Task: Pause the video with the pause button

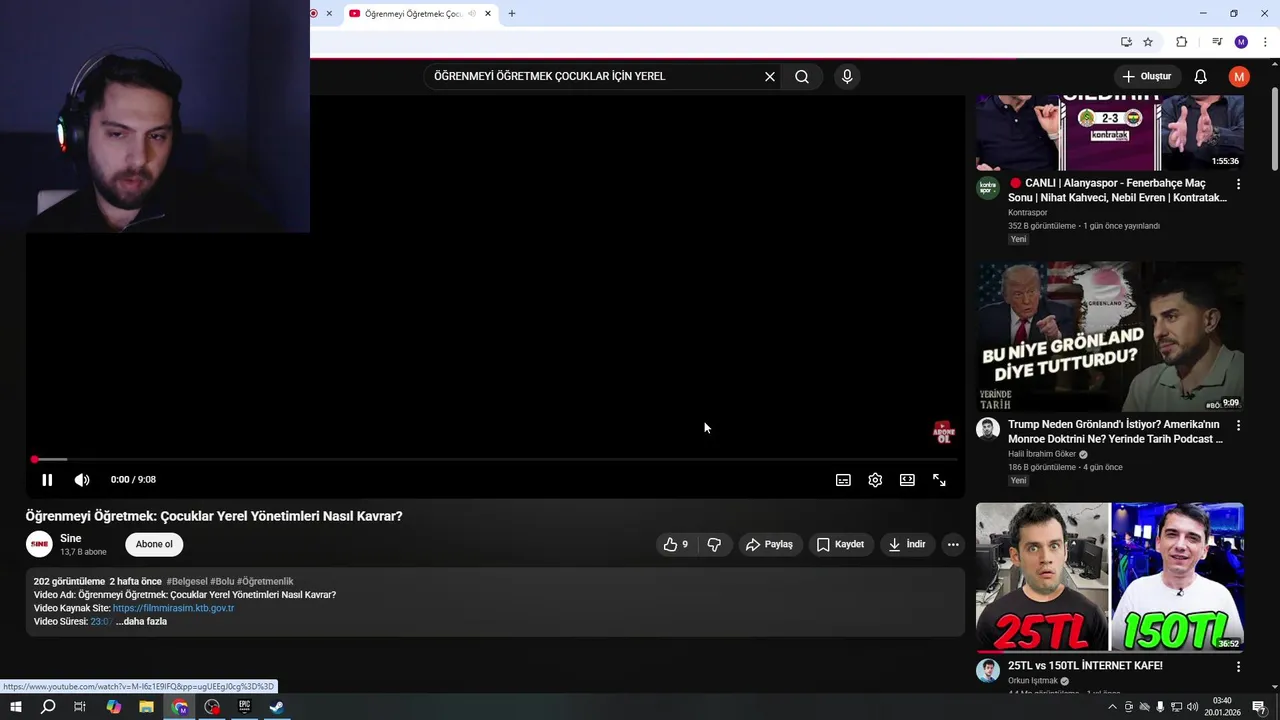Action: (x=47, y=480)
